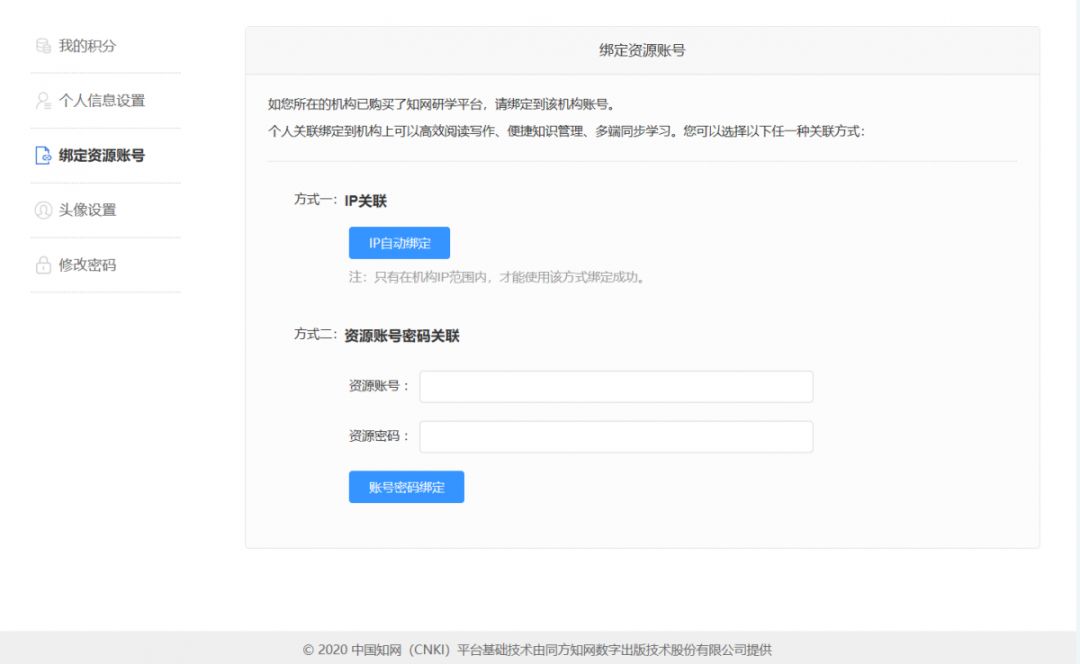Click the document-link icon beside 绑定资源账号

43,156
